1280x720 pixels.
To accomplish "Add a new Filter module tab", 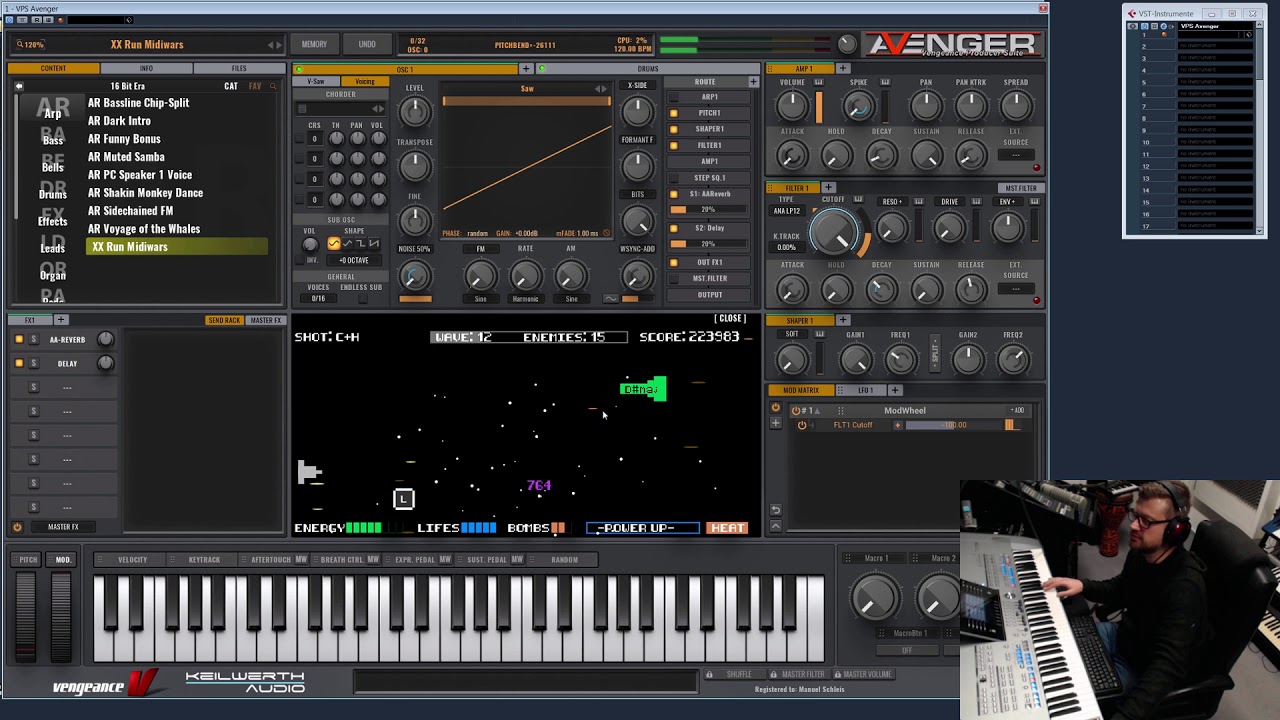I will 828,188.
